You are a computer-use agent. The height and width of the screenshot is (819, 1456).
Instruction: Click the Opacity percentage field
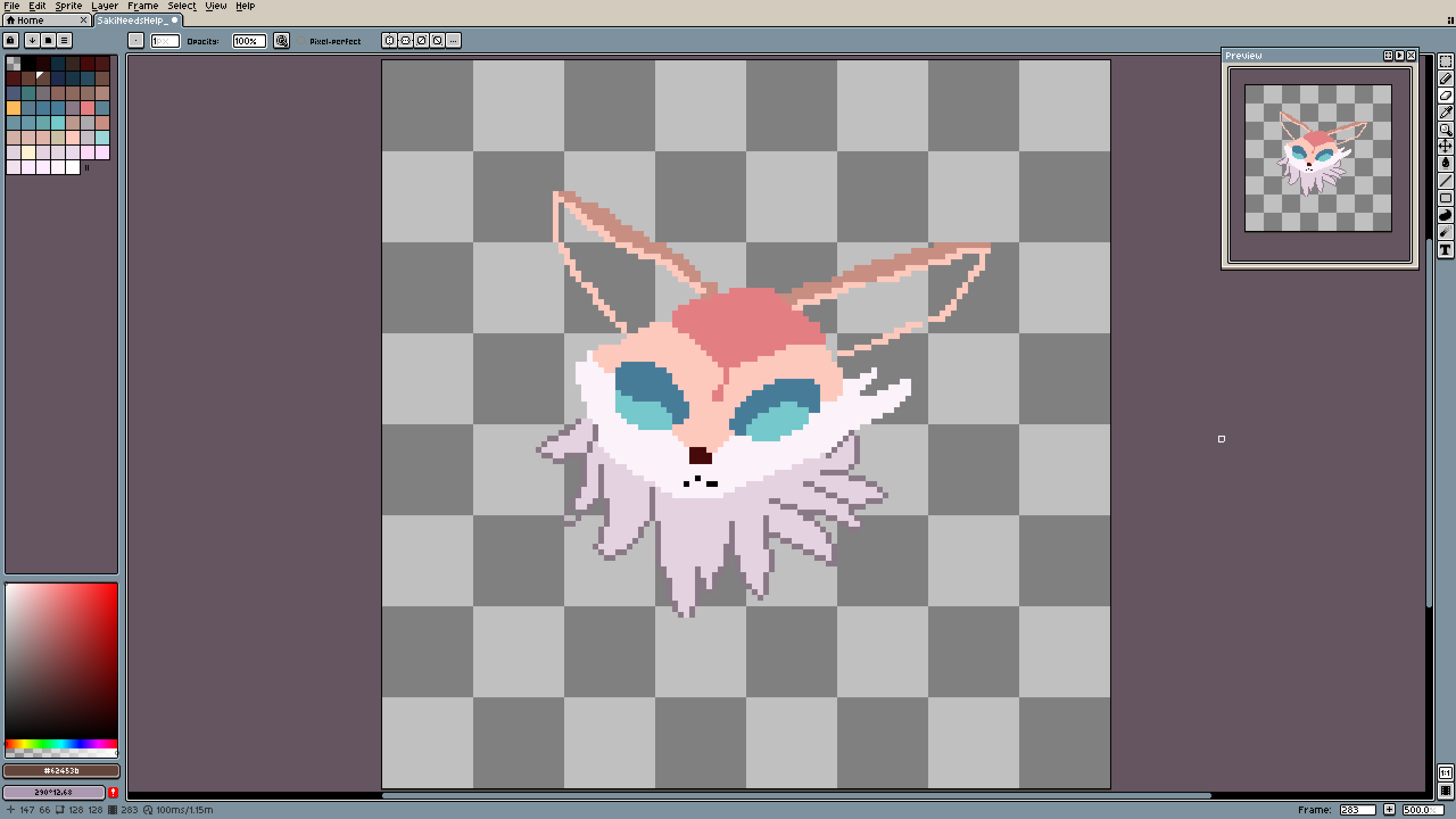249,41
